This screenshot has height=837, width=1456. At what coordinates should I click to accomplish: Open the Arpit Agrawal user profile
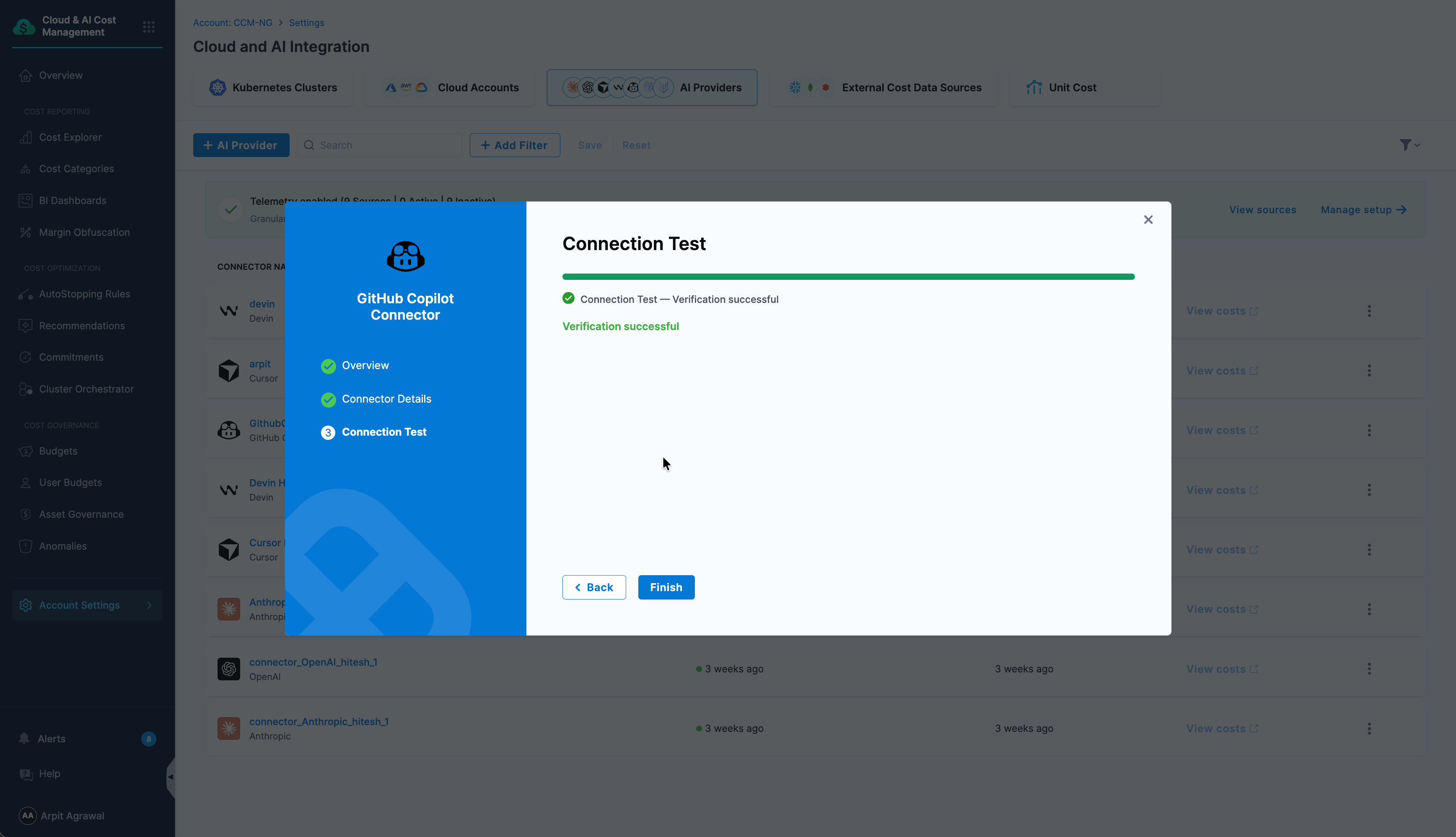coord(62,816)
